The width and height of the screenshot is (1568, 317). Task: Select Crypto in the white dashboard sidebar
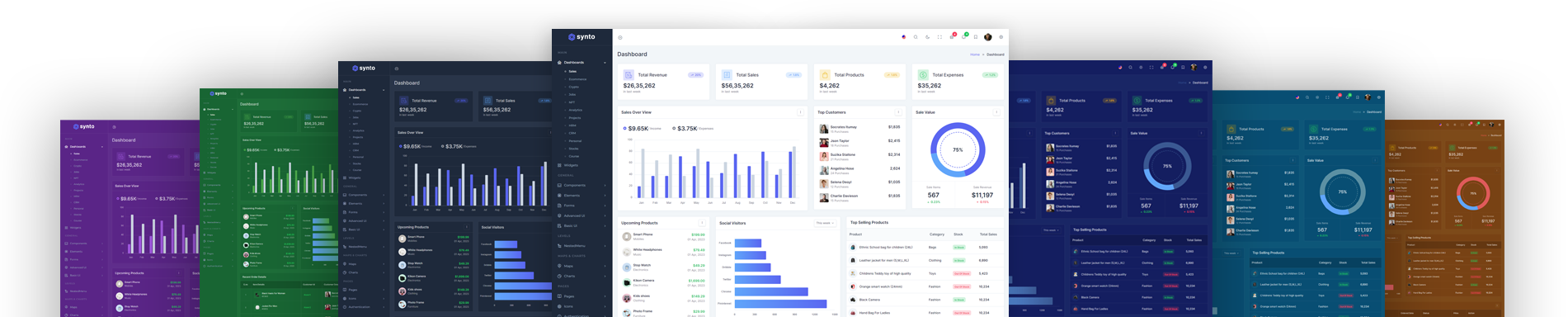click(x=574, y=87)
